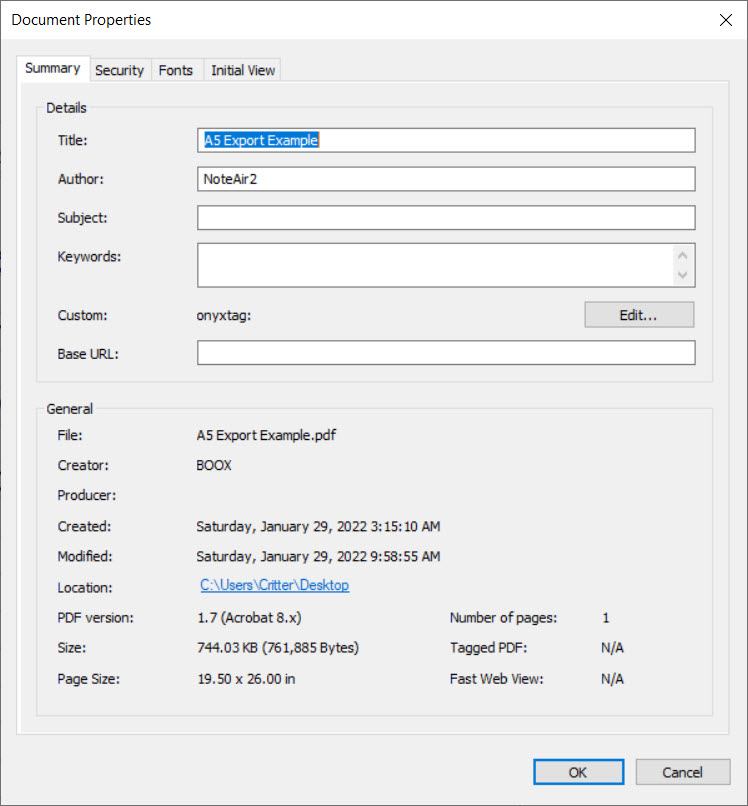Select the Summary tab
Screen dimensions: 748x806
(x=53, y=68)
